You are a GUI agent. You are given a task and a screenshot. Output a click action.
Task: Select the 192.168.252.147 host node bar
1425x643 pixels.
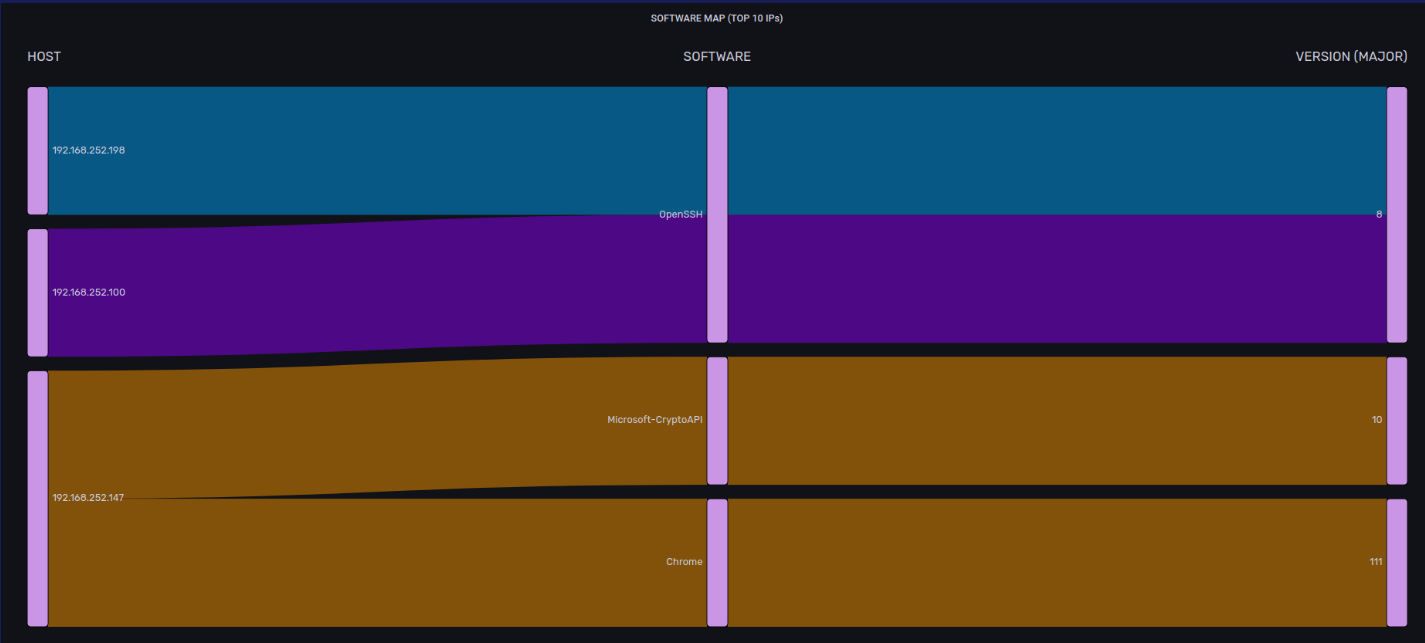pos(37,498)
